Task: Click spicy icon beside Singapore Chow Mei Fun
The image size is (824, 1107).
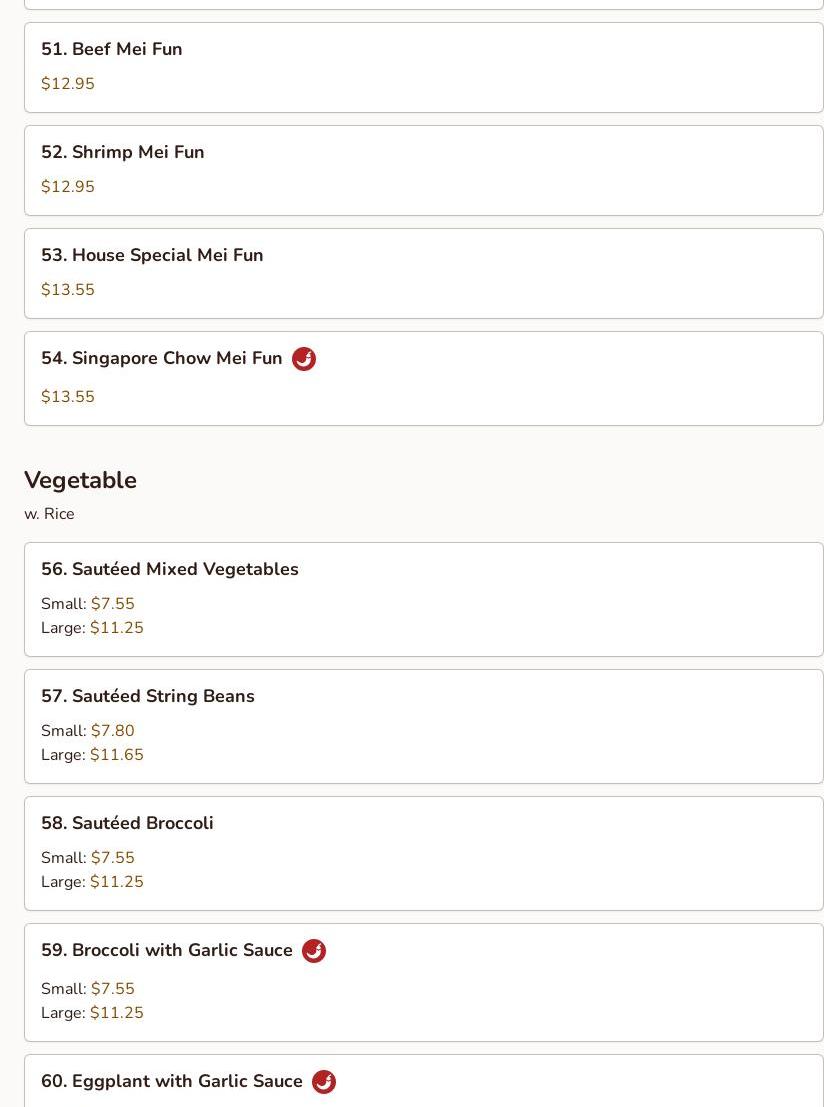Action: tap(304, 359)
